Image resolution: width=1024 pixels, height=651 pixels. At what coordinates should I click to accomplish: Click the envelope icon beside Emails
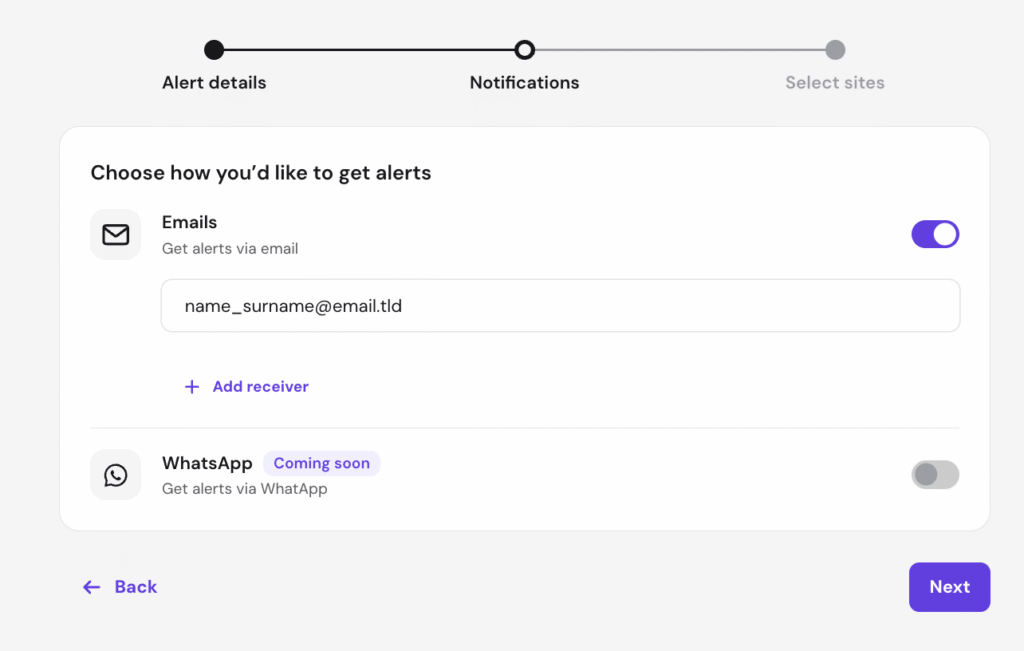pyautogui.click(x=116, y=235)
